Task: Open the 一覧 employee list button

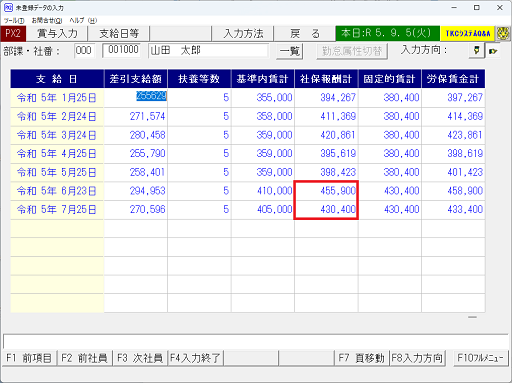Action: (289, 51)
